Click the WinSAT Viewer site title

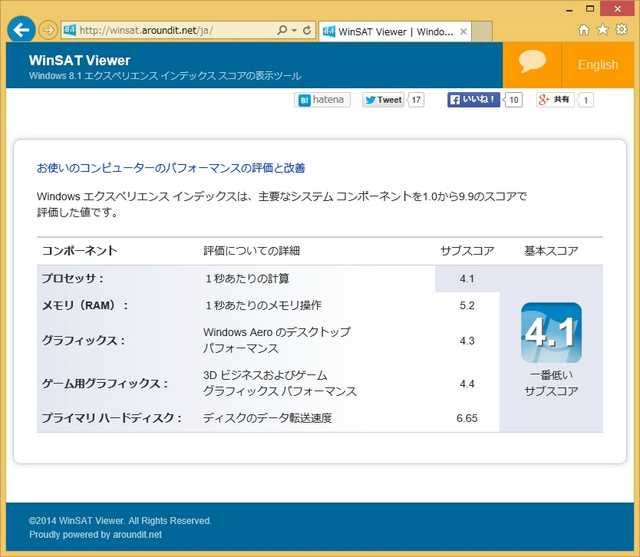[80, 60]
